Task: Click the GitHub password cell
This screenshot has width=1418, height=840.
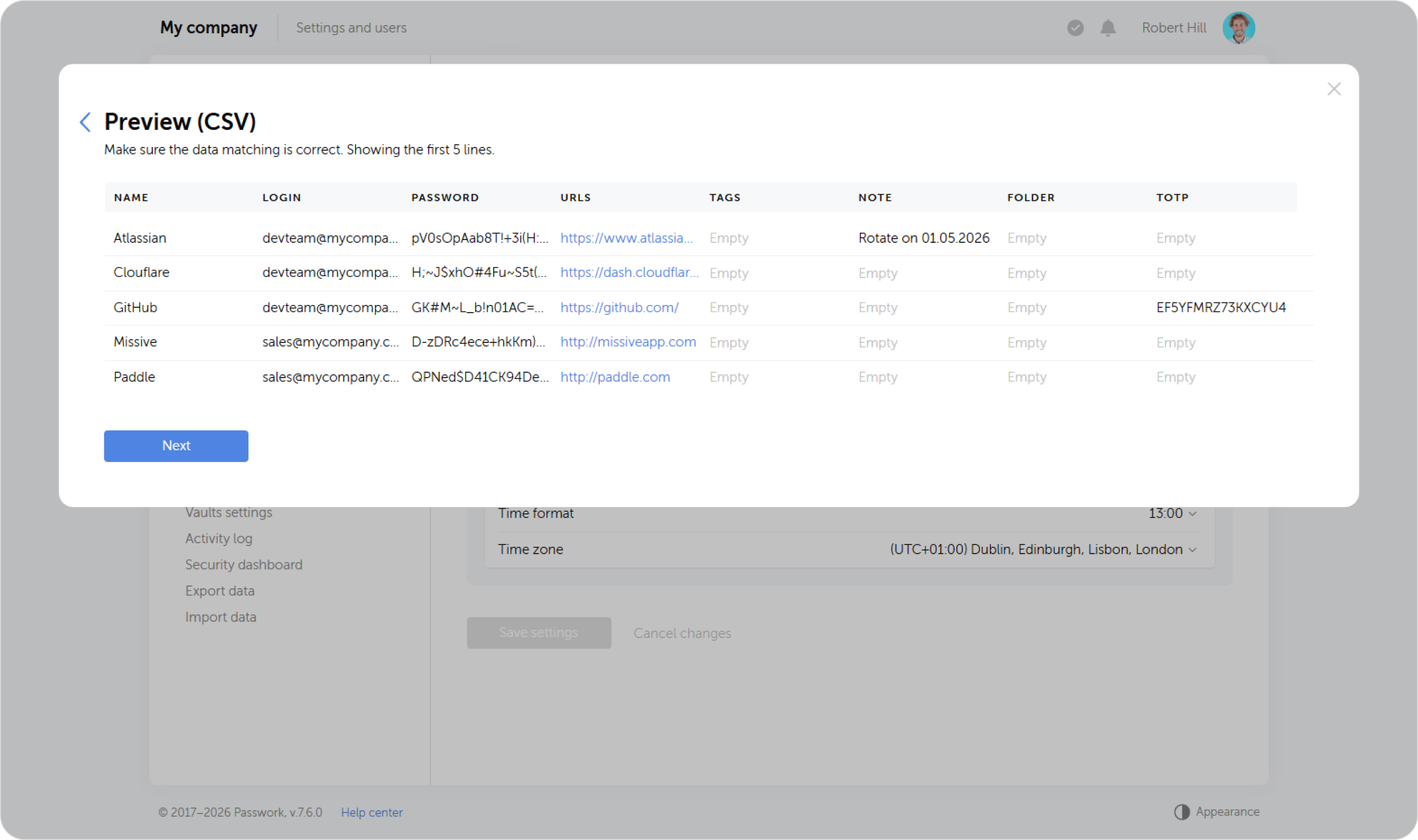Action: coord(477,307)
